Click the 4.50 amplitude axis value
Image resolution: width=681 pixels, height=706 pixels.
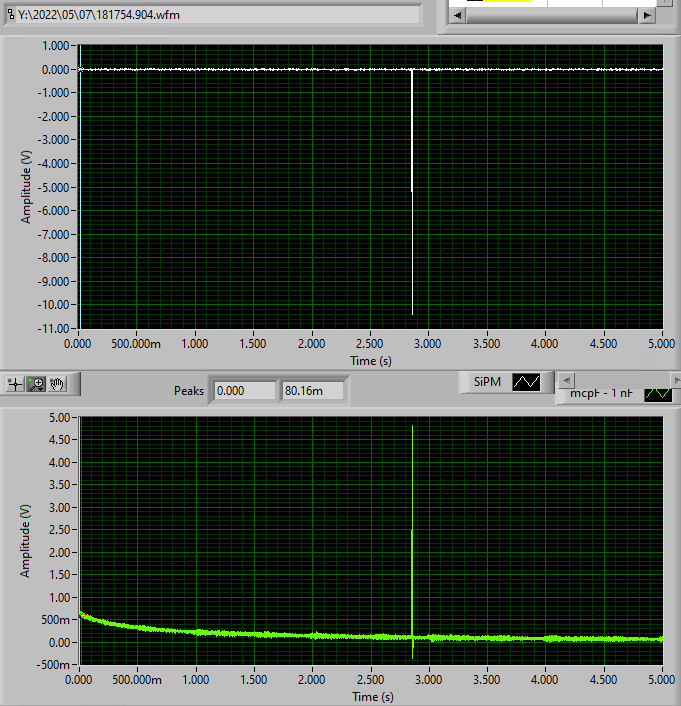[x=59, y=439]
